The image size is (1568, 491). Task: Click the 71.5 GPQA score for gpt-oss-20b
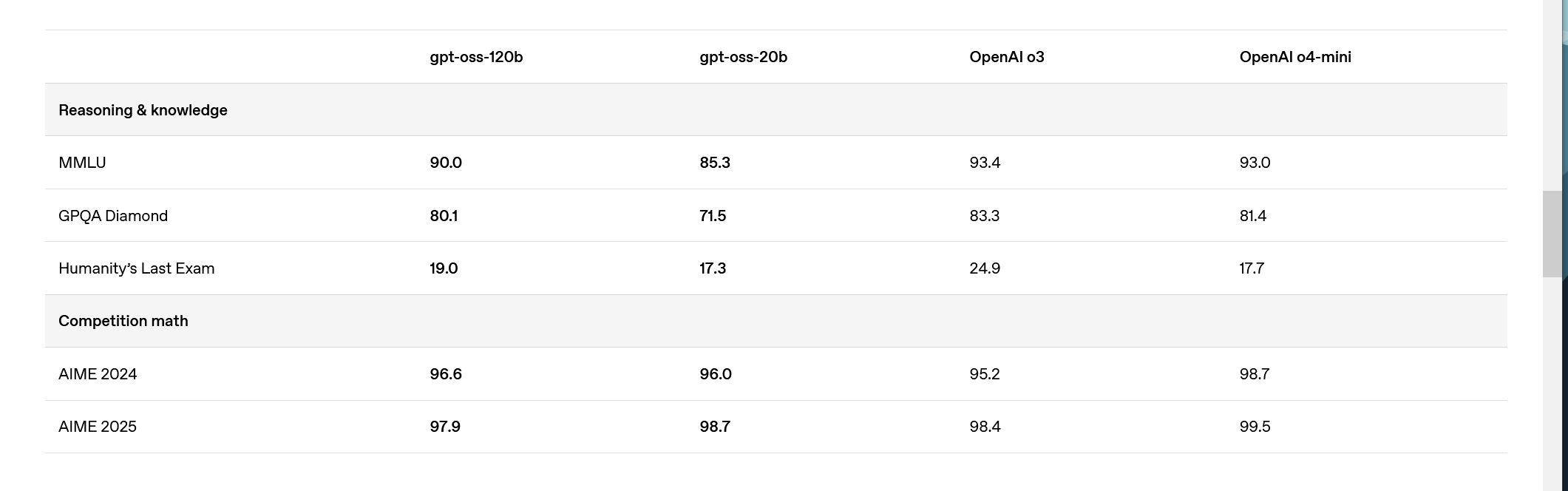tap(713, 216)
